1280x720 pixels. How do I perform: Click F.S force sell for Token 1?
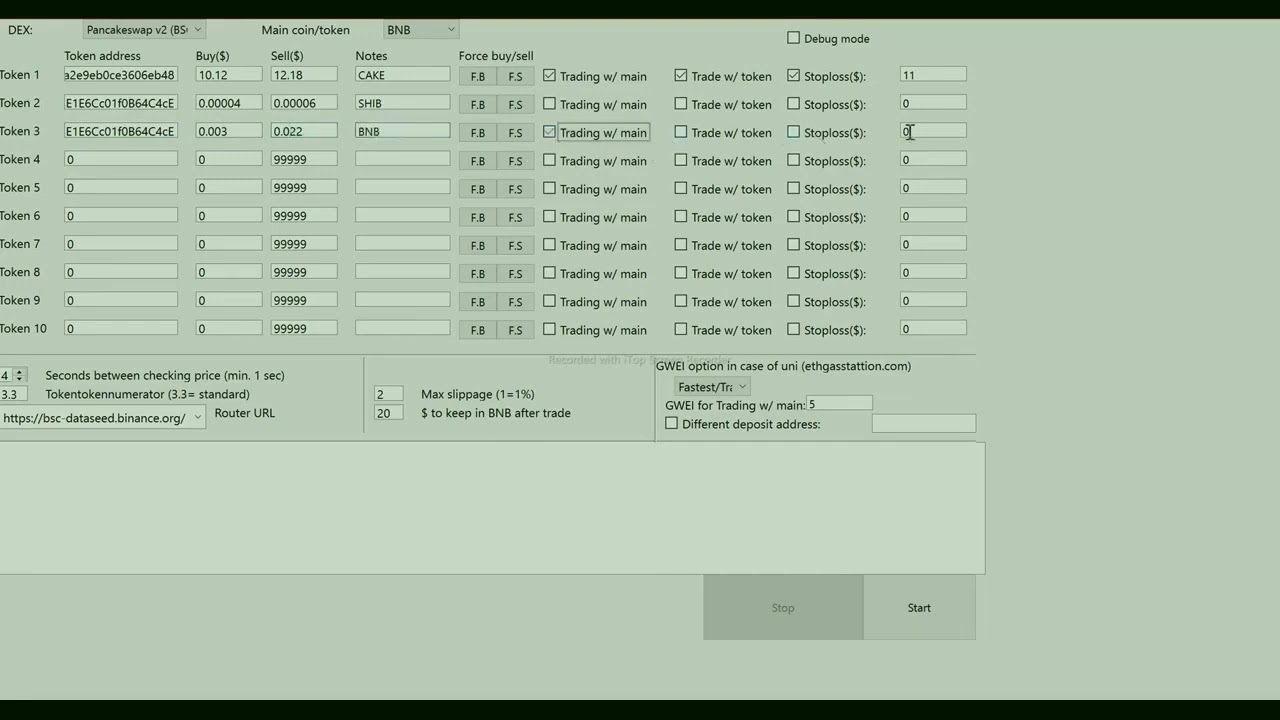click(515, 76)
